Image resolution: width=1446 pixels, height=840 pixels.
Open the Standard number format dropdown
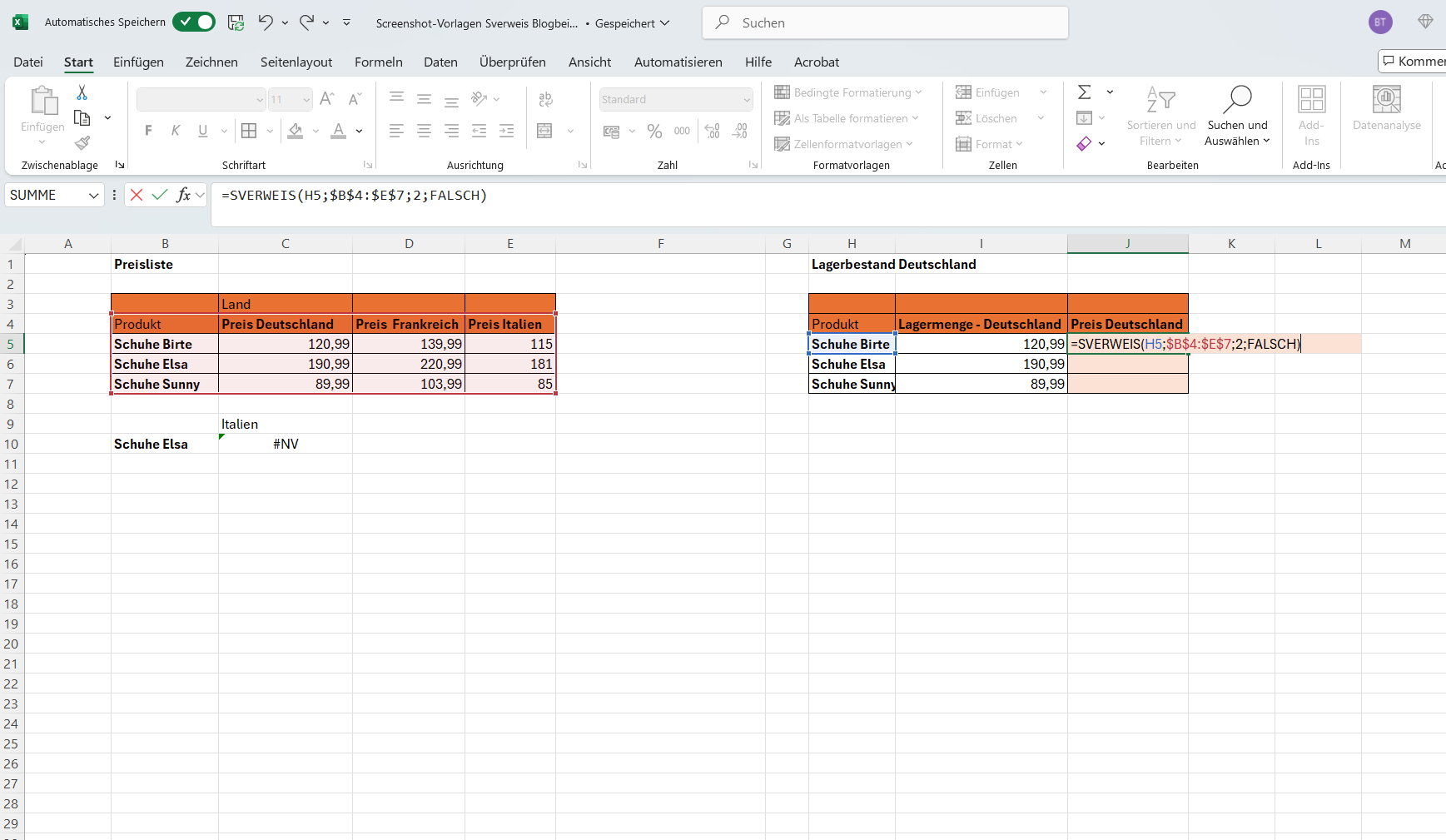[675, 99]
